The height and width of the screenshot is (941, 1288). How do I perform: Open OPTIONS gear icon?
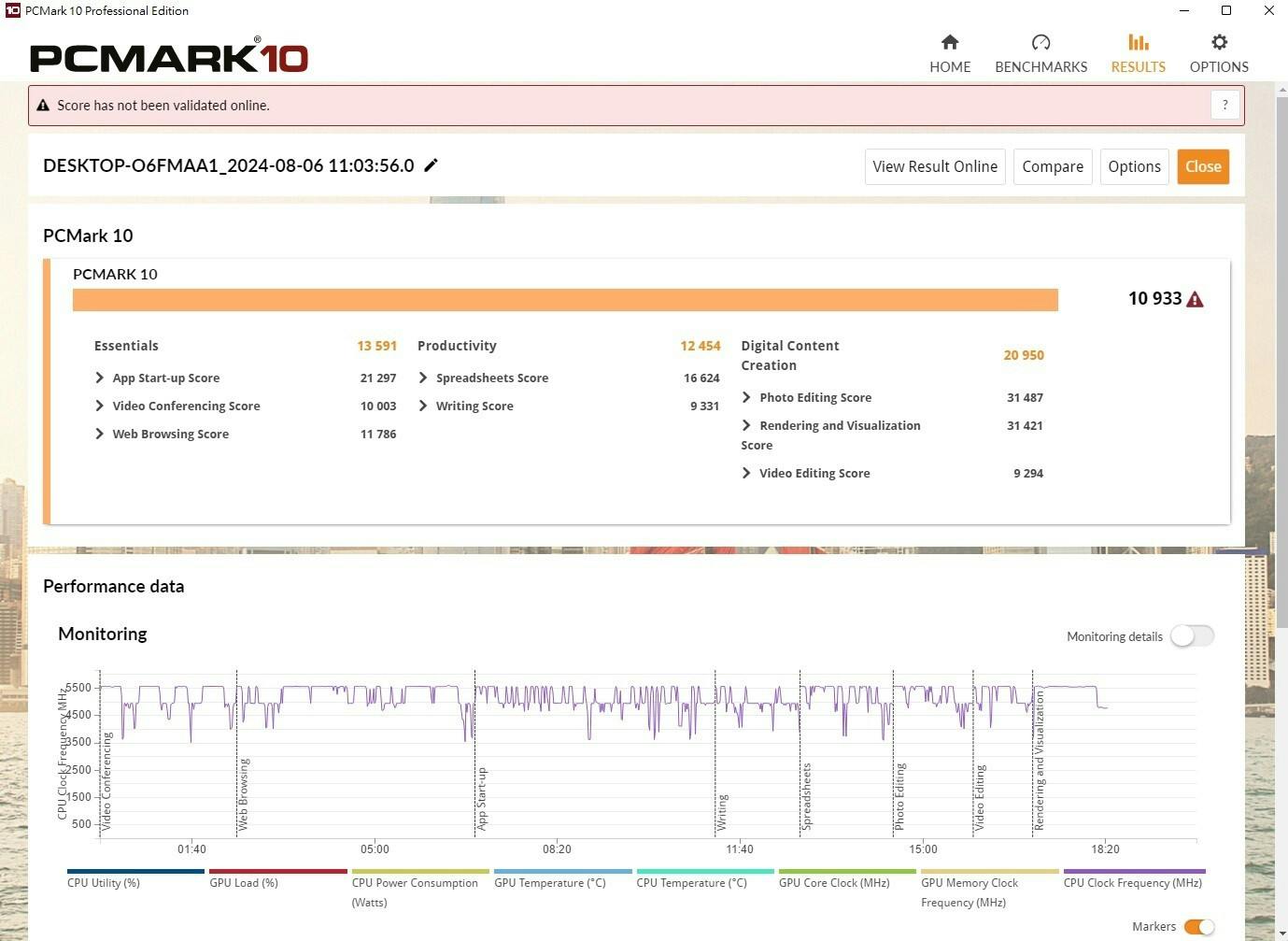click(1219, 42)
